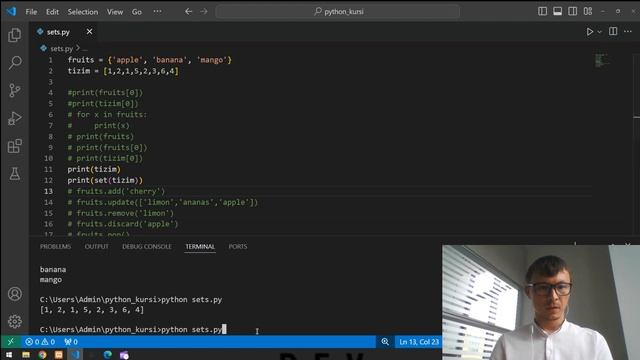Click line number 13 in the gutter

pos(49,191)
